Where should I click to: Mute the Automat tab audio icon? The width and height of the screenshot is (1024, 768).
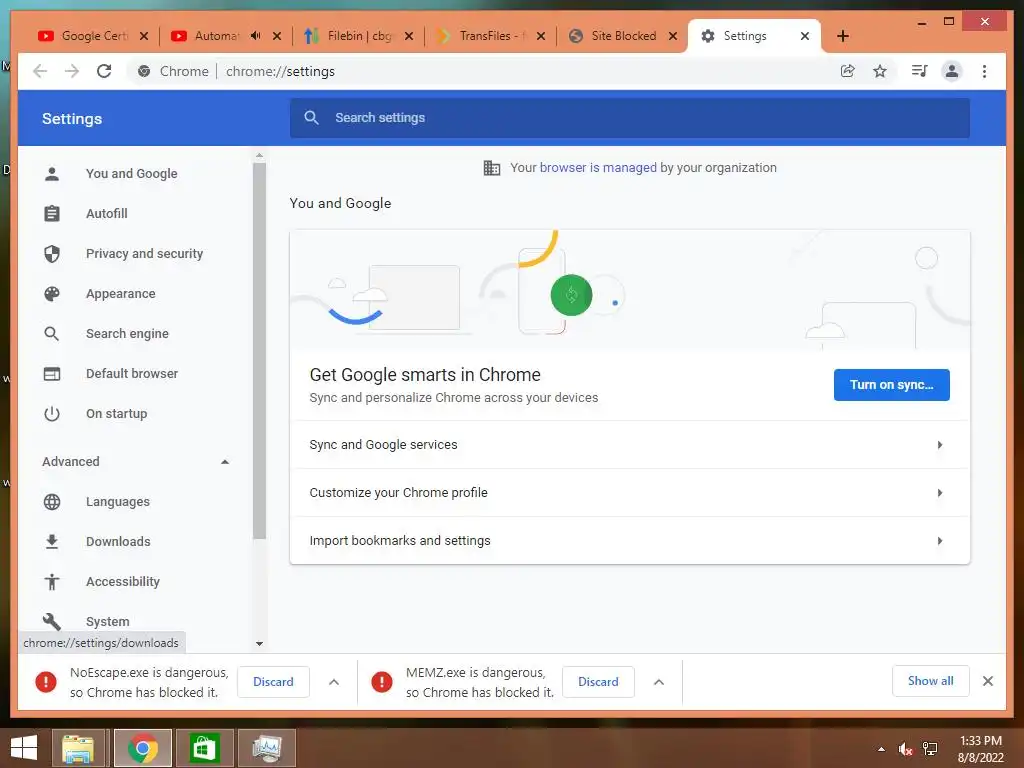coord(255,36)
